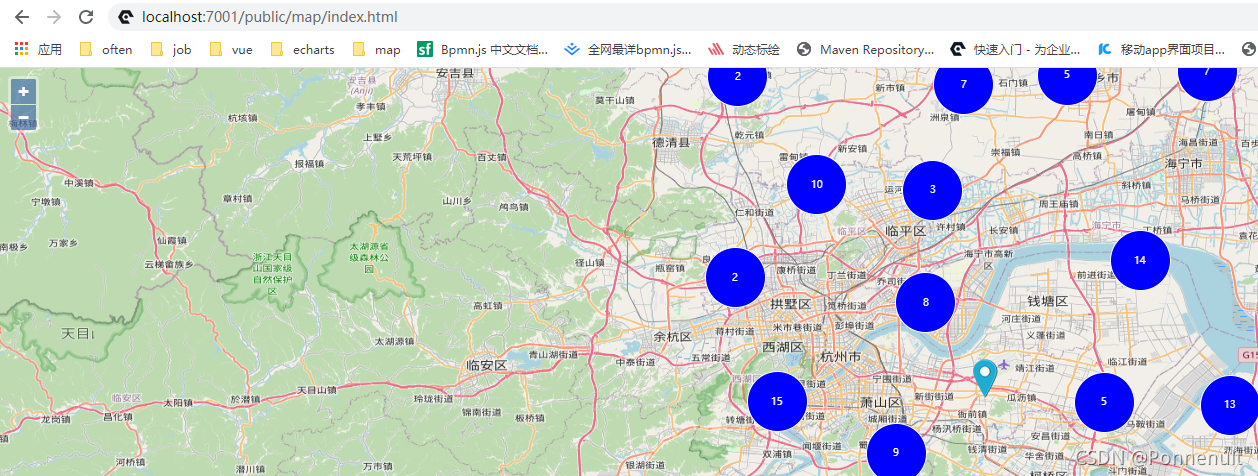Click the 余杭区 label on map
Viewport: 1258px width, 476px height.
click(672, 335)
